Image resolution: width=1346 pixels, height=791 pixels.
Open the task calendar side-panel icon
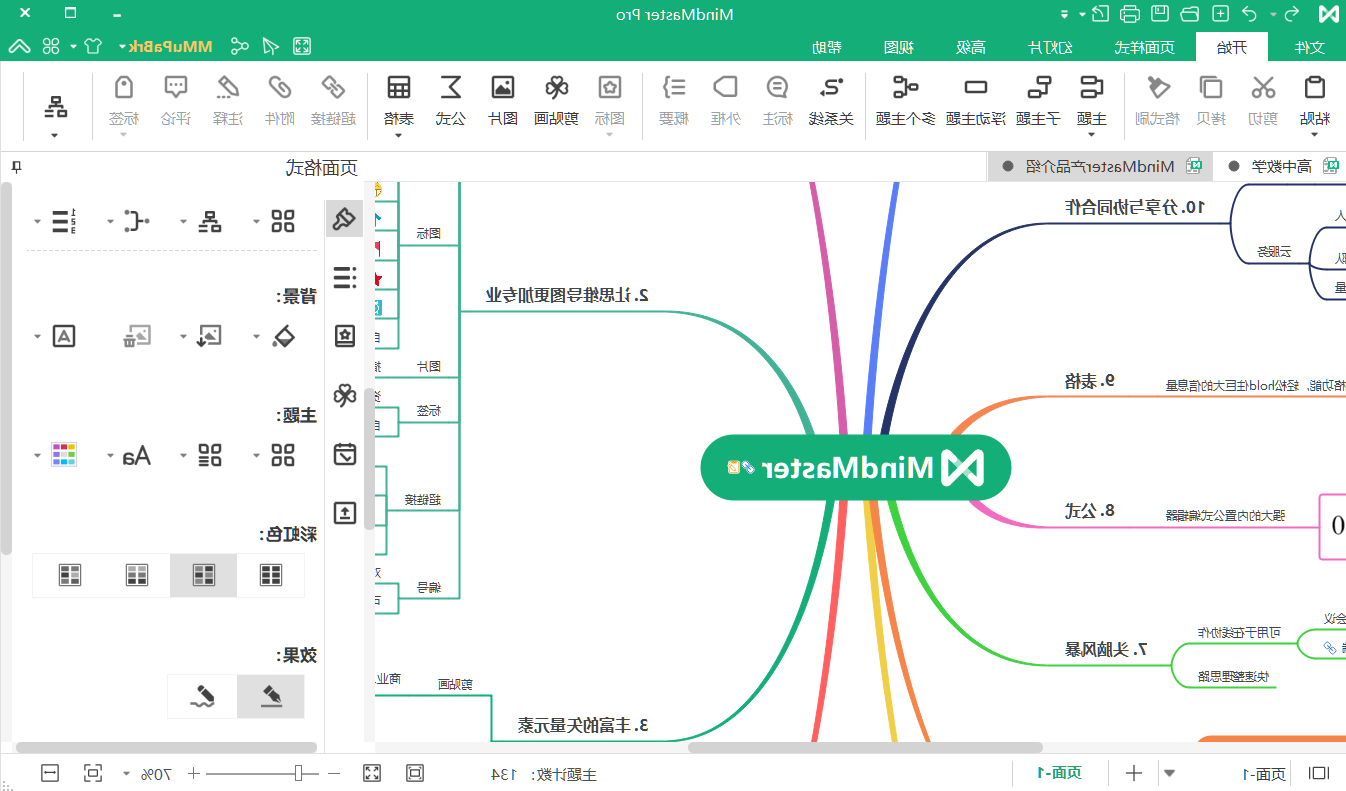click(345, 454)
